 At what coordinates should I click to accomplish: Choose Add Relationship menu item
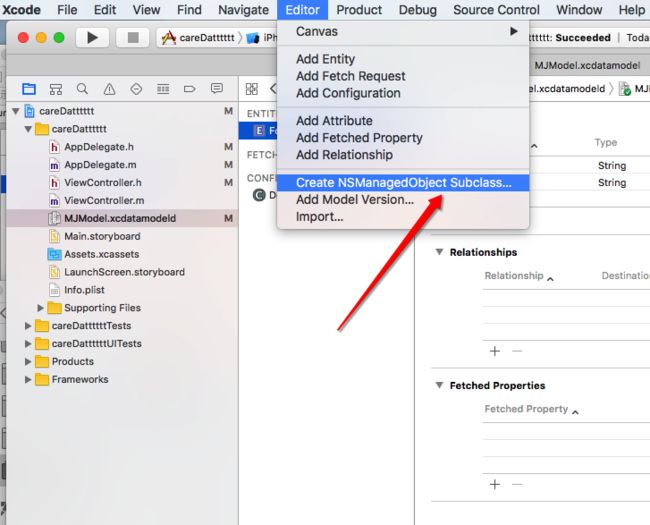click(403, 155)
